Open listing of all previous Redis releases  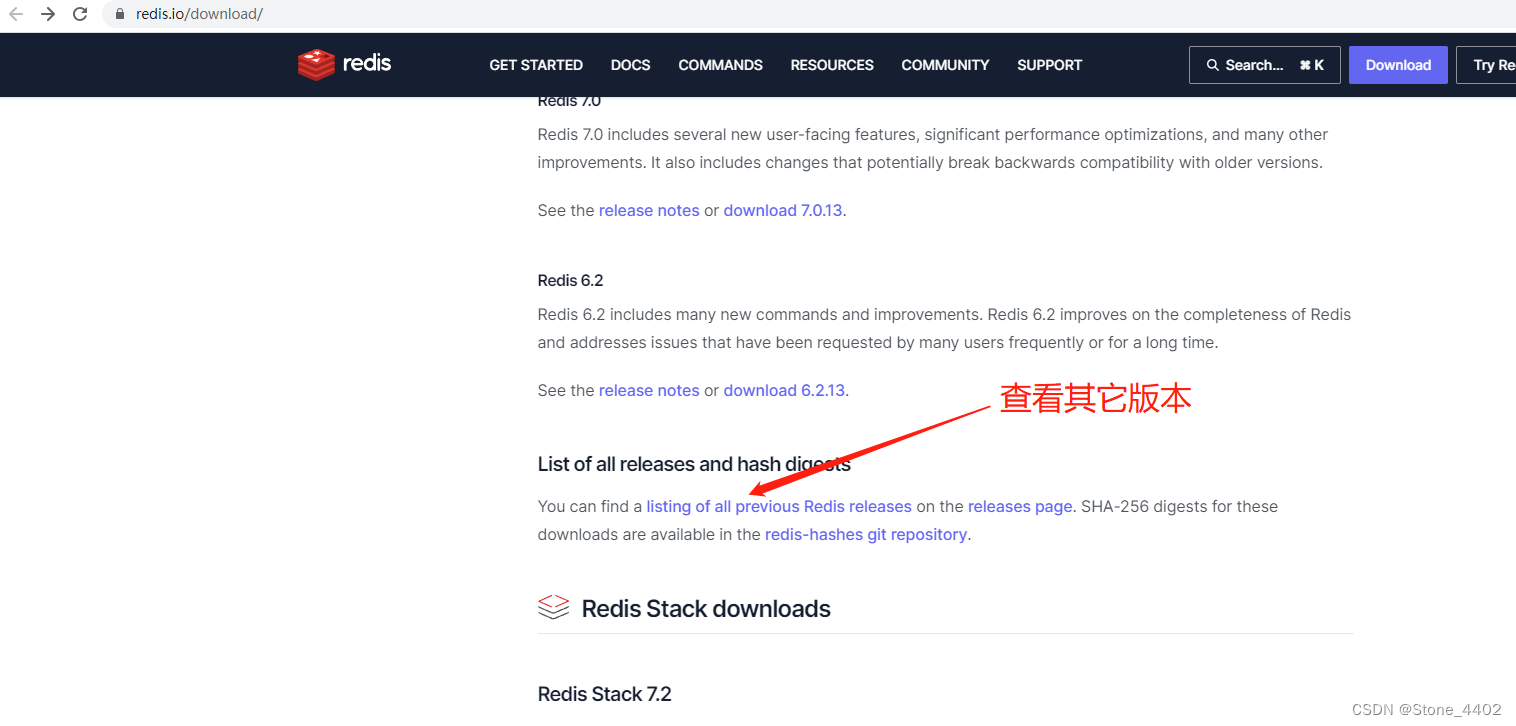click(x=779, y=506)
